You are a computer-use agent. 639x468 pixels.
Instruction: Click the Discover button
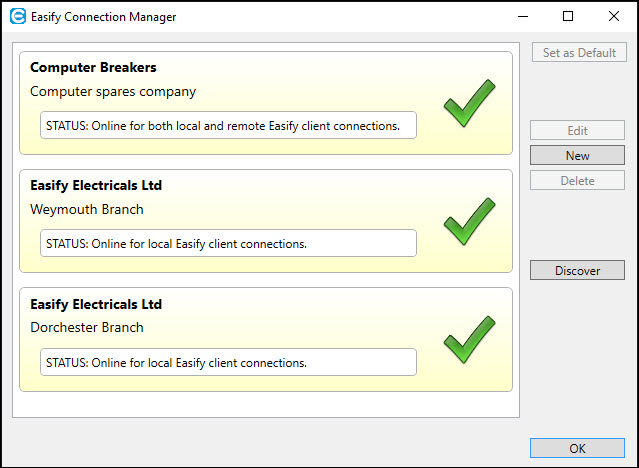click(577, 270)
